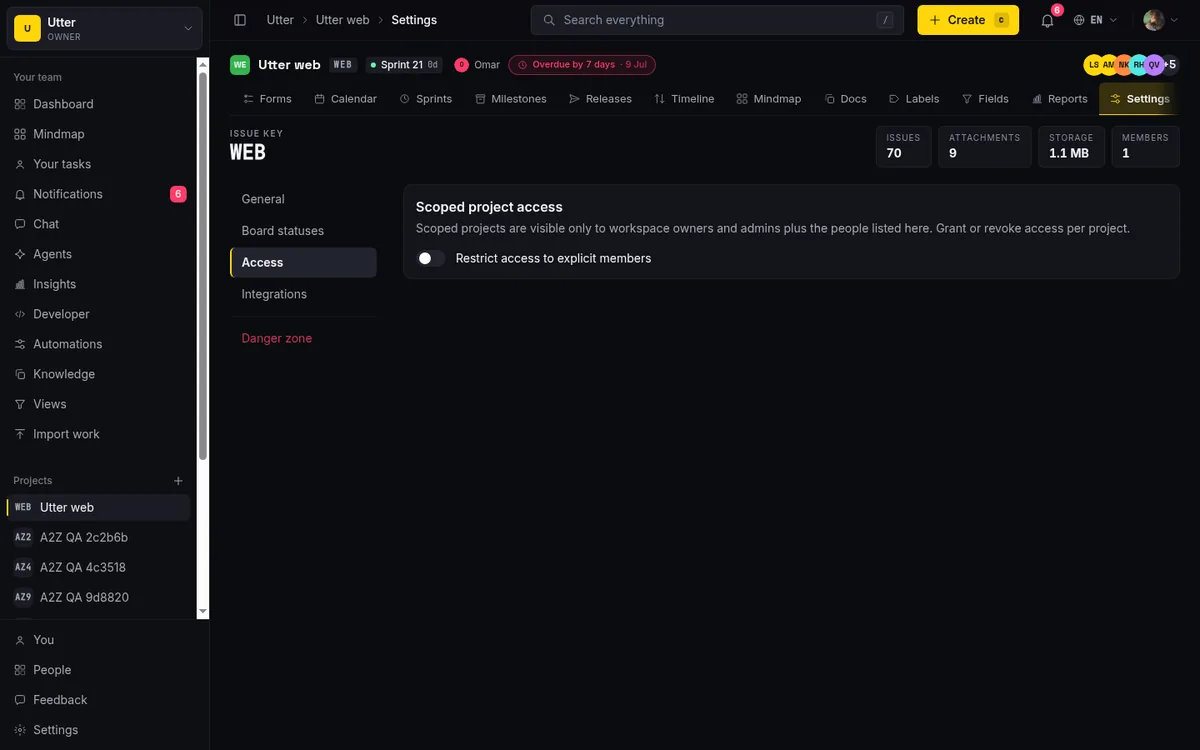Click the AZ2 project badge icon
The height and width of the screenshot is (750, 1200).
(23, 537)
